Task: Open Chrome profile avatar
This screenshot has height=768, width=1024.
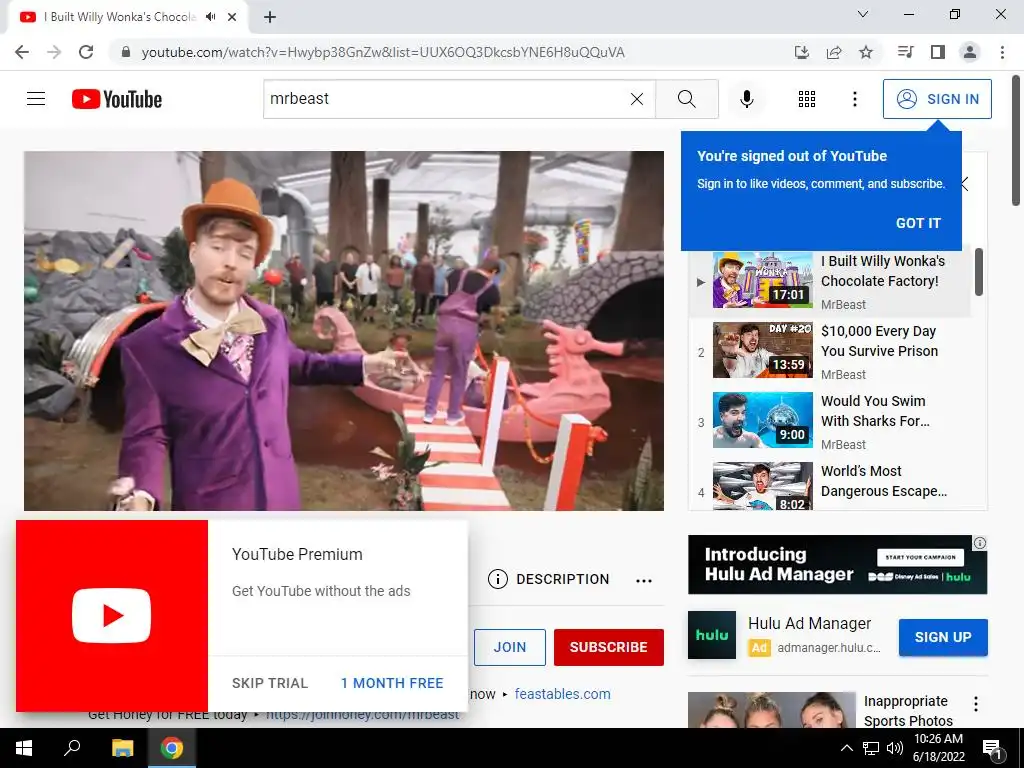Action: pos(970,52)
